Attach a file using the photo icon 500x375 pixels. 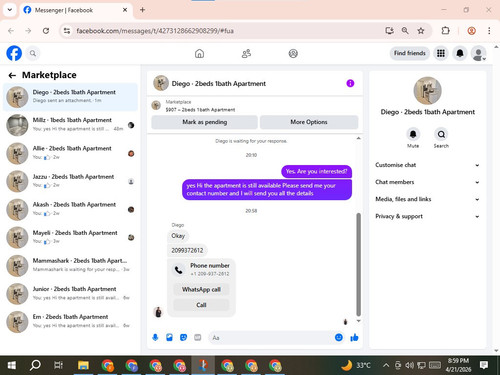(169, 338)
